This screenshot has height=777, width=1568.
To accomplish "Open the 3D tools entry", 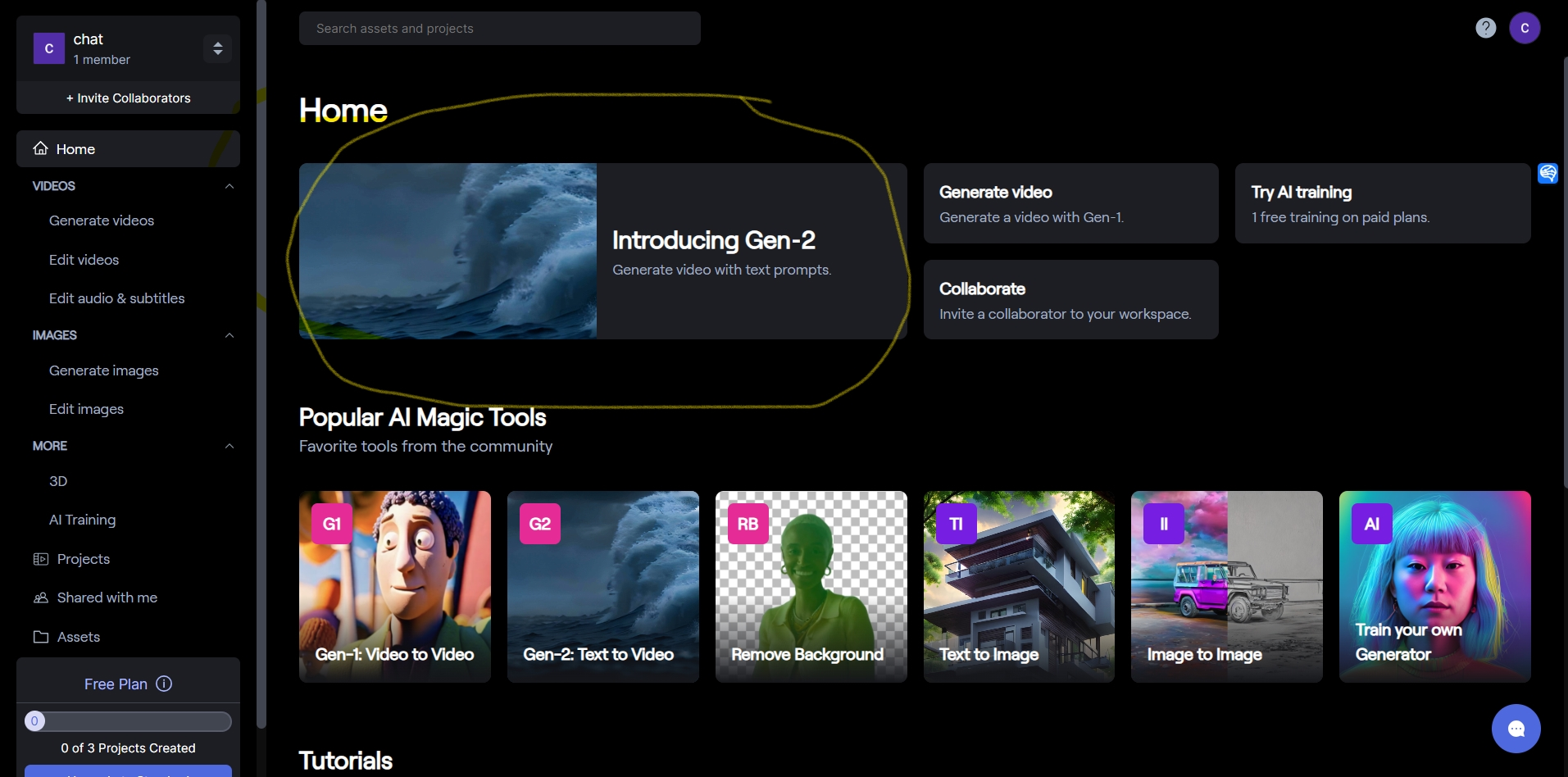I will (x=58, y=481).
